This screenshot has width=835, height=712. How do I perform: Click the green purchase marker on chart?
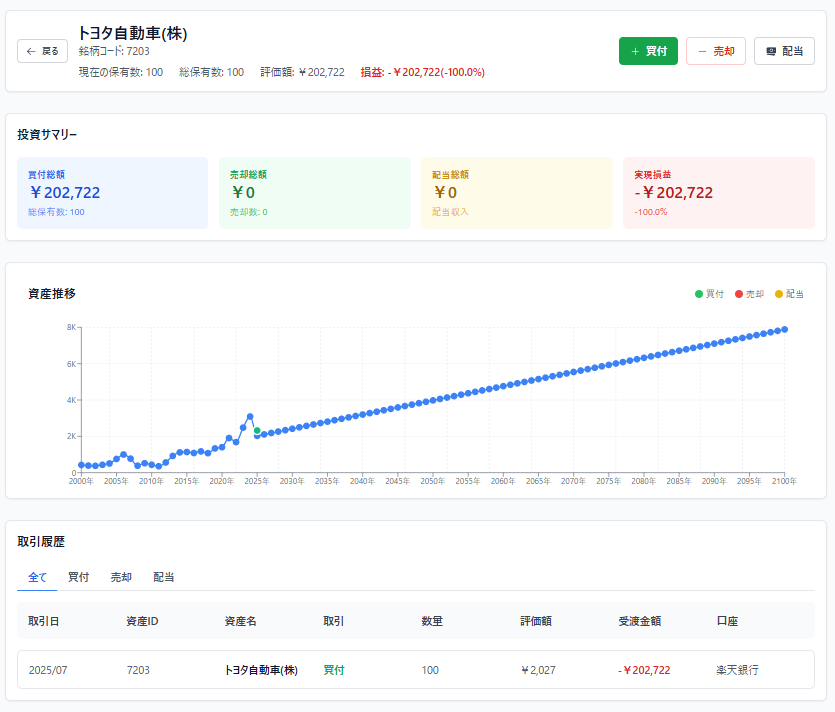[x=257, y=430]
